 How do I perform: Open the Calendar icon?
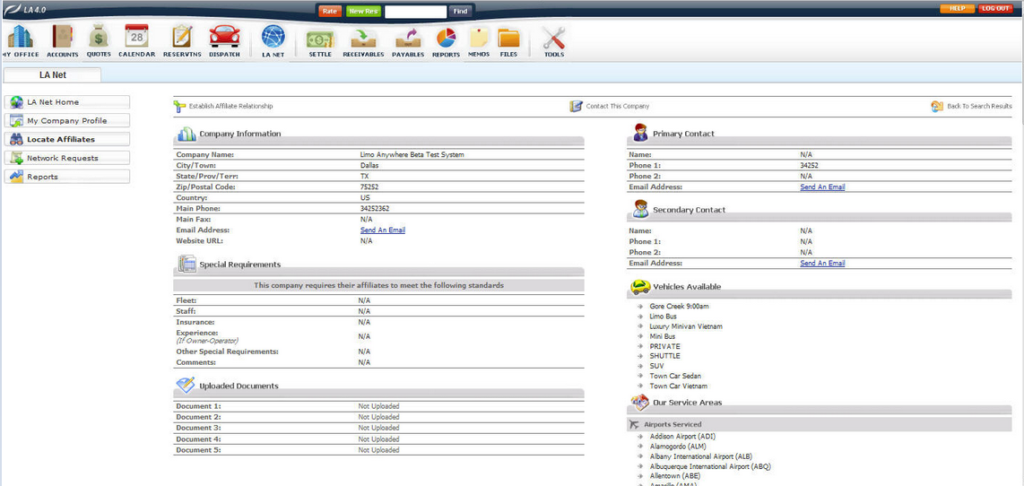137,38
